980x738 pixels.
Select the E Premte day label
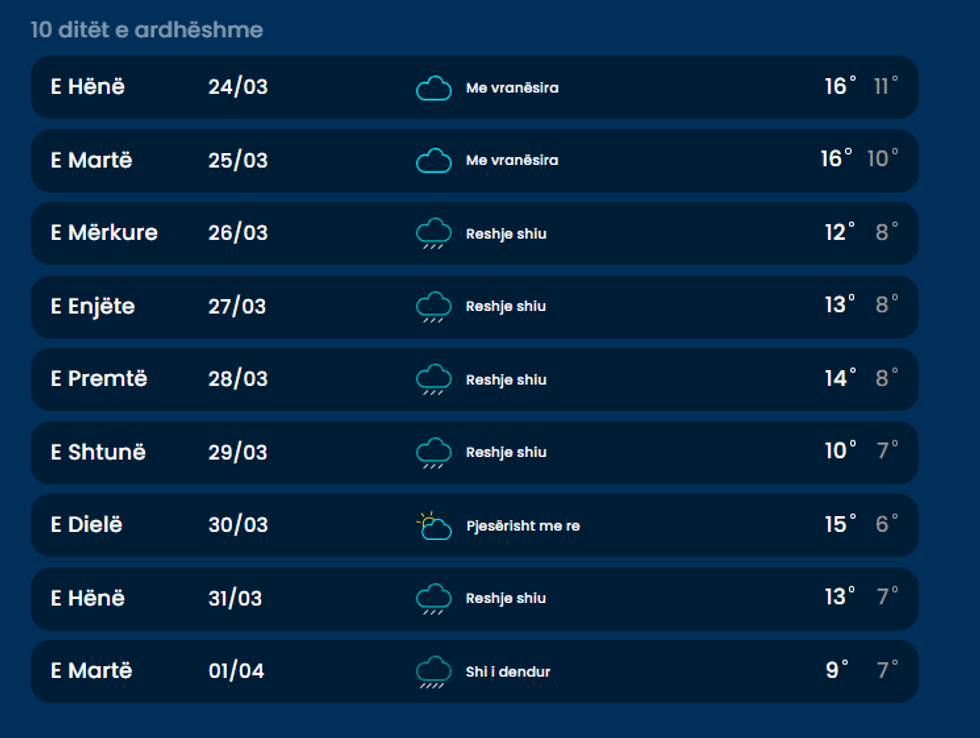tap(99, 379)
